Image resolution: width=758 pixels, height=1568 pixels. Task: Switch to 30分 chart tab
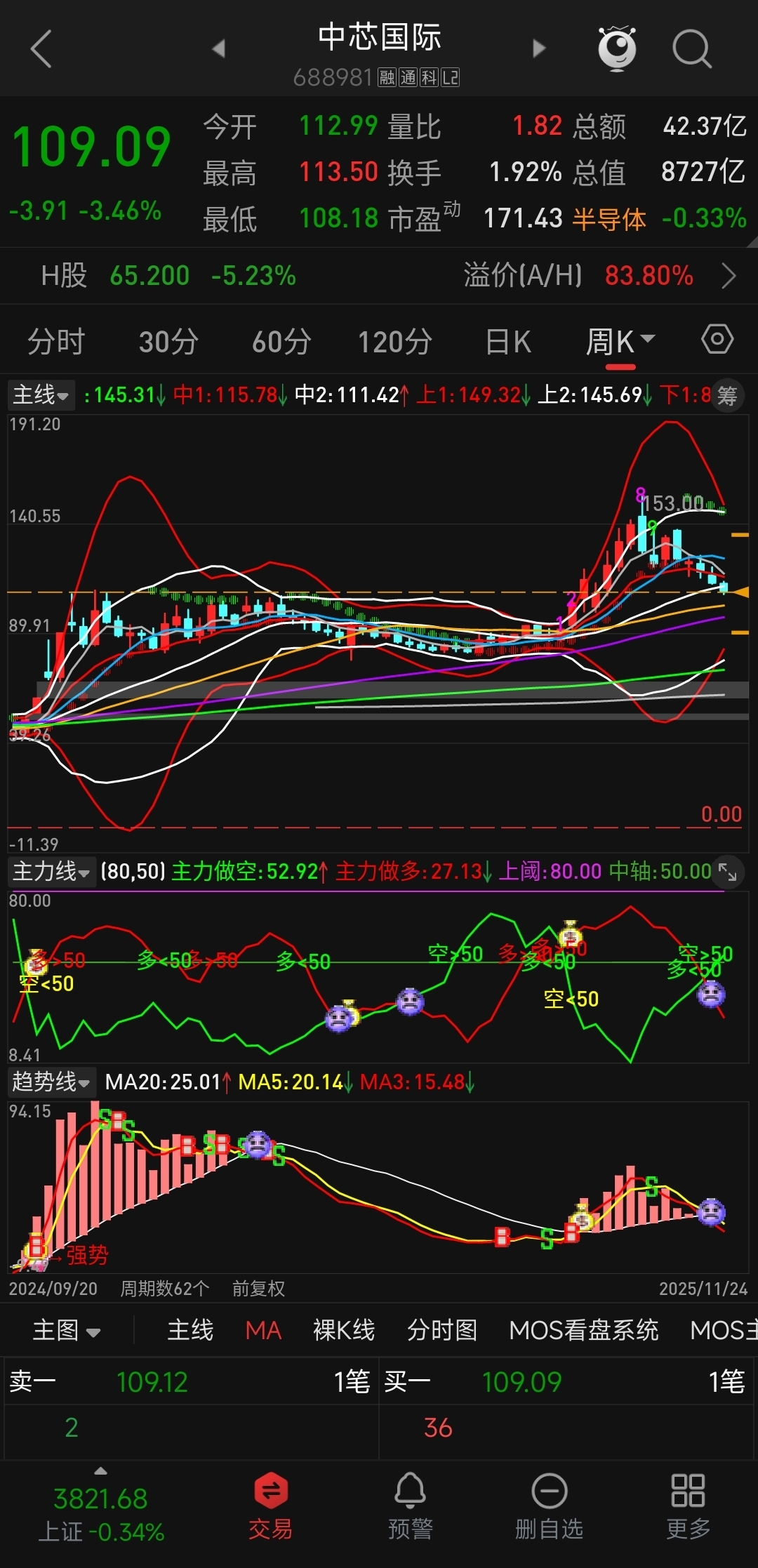tap(168, 343)
